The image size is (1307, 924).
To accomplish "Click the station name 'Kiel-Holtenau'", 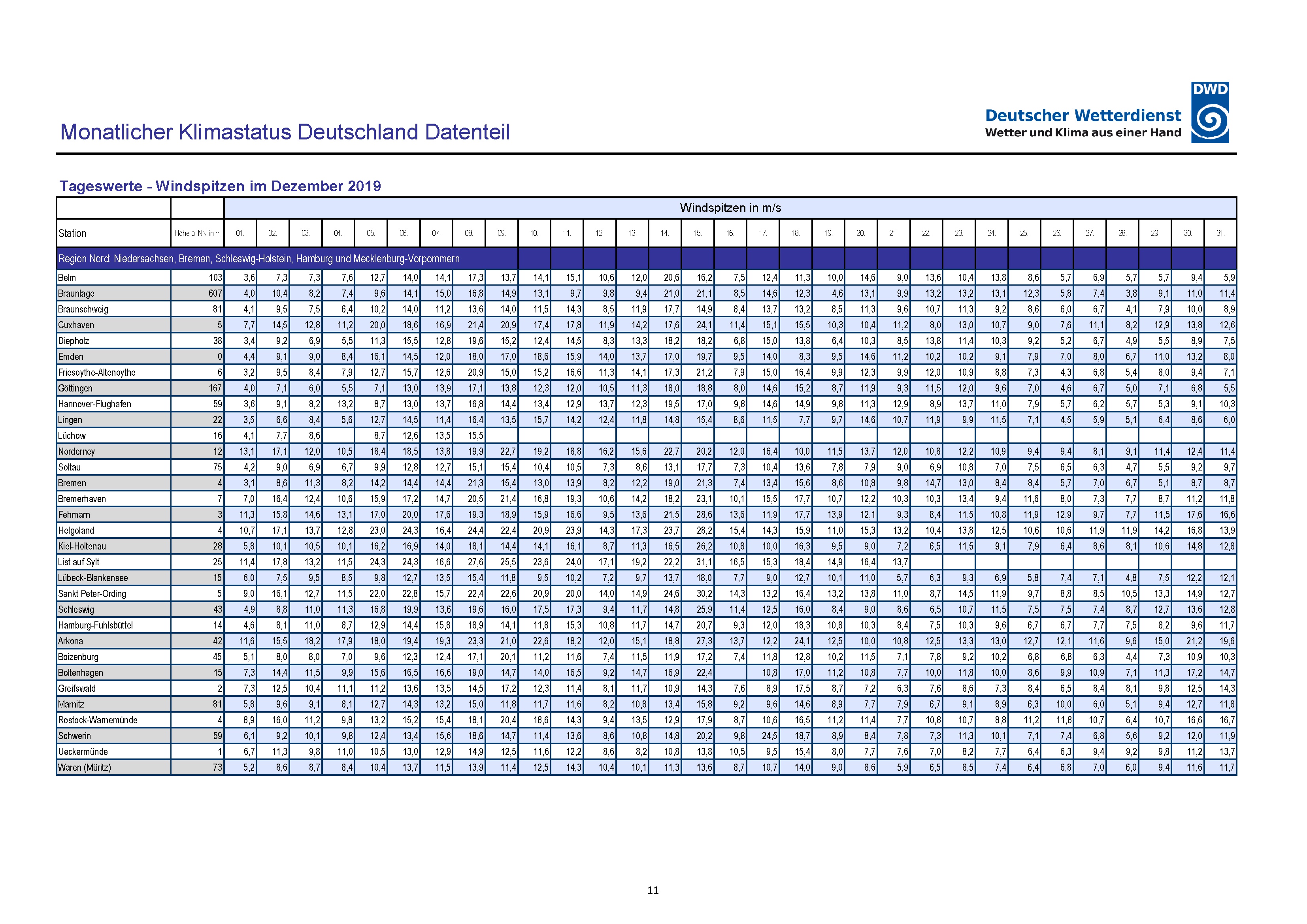I will coord(82,546).
